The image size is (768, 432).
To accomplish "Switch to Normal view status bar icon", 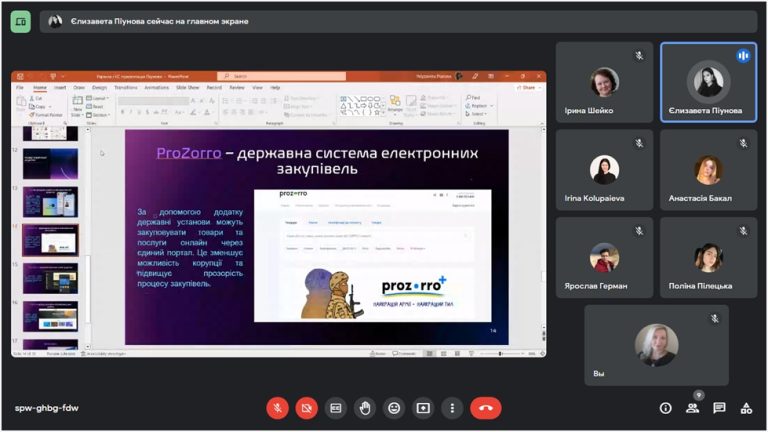I will 430,353.
